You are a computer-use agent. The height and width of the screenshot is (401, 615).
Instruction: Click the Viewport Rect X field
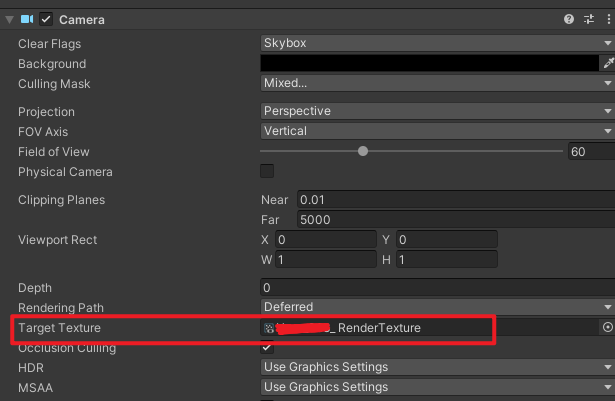[326, 239]
